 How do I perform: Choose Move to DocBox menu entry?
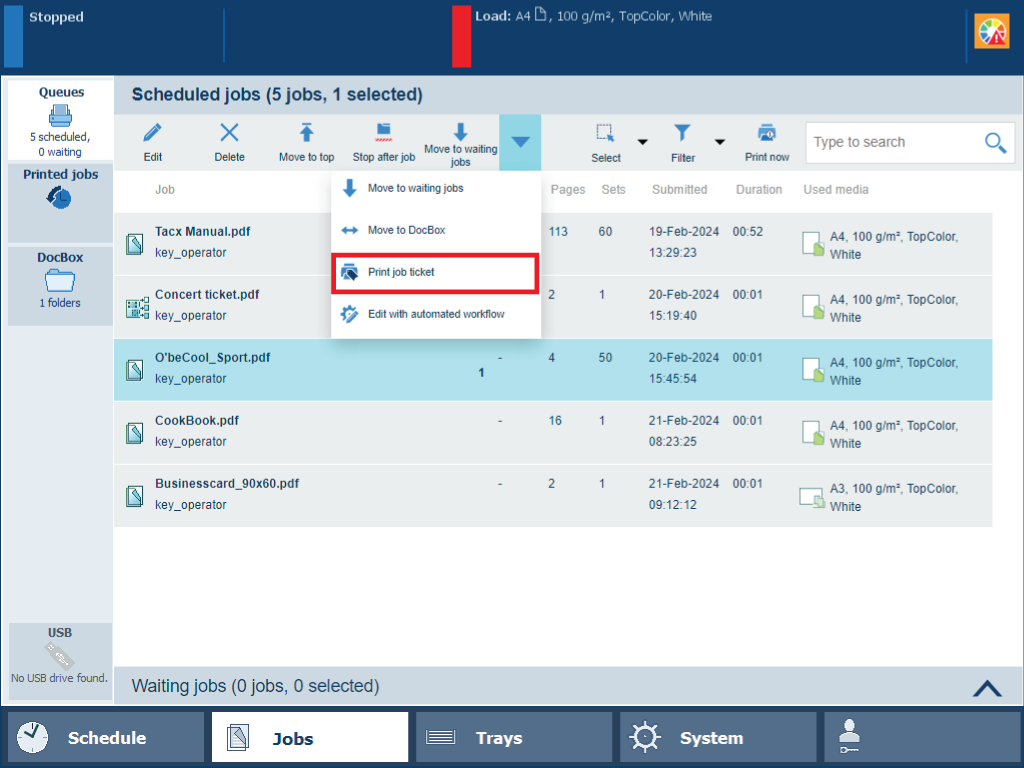pyautogui.click(x=435, y=230)
